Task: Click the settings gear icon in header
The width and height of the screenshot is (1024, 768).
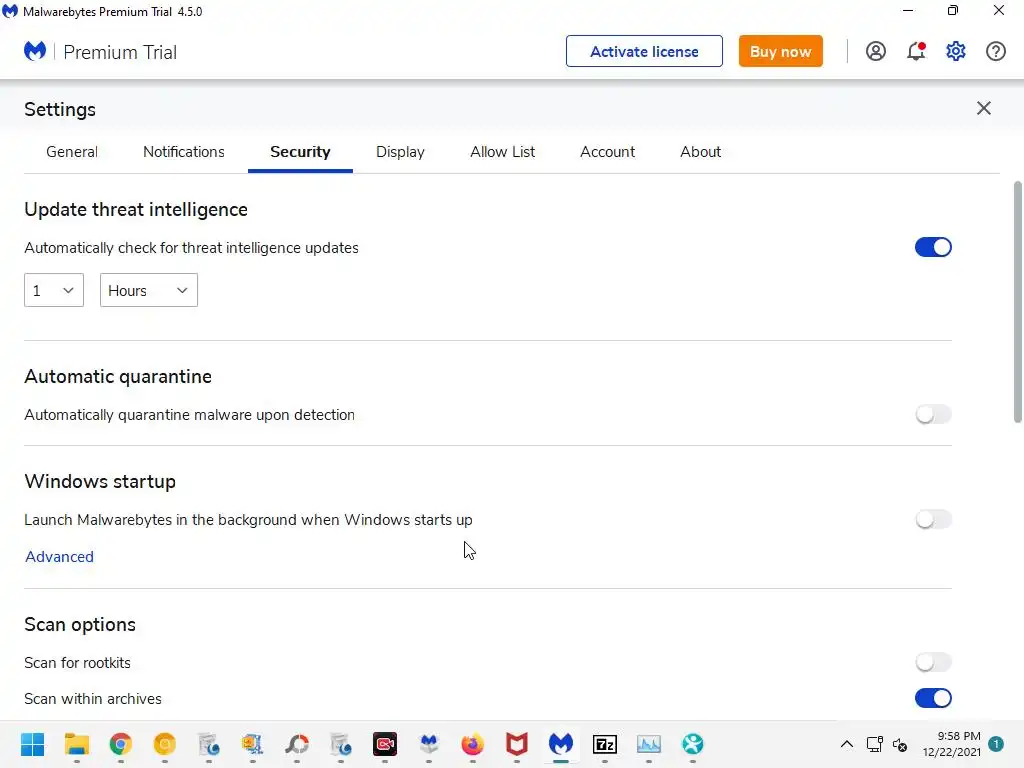Action: (x=955, y=51)
